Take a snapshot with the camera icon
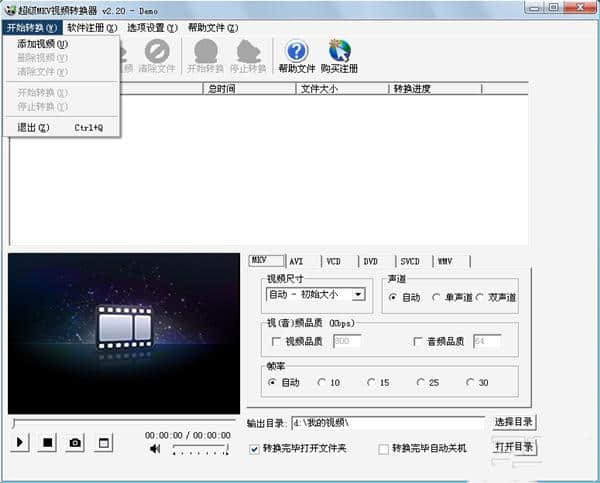The image size is (600, 483). pos(74,443)
